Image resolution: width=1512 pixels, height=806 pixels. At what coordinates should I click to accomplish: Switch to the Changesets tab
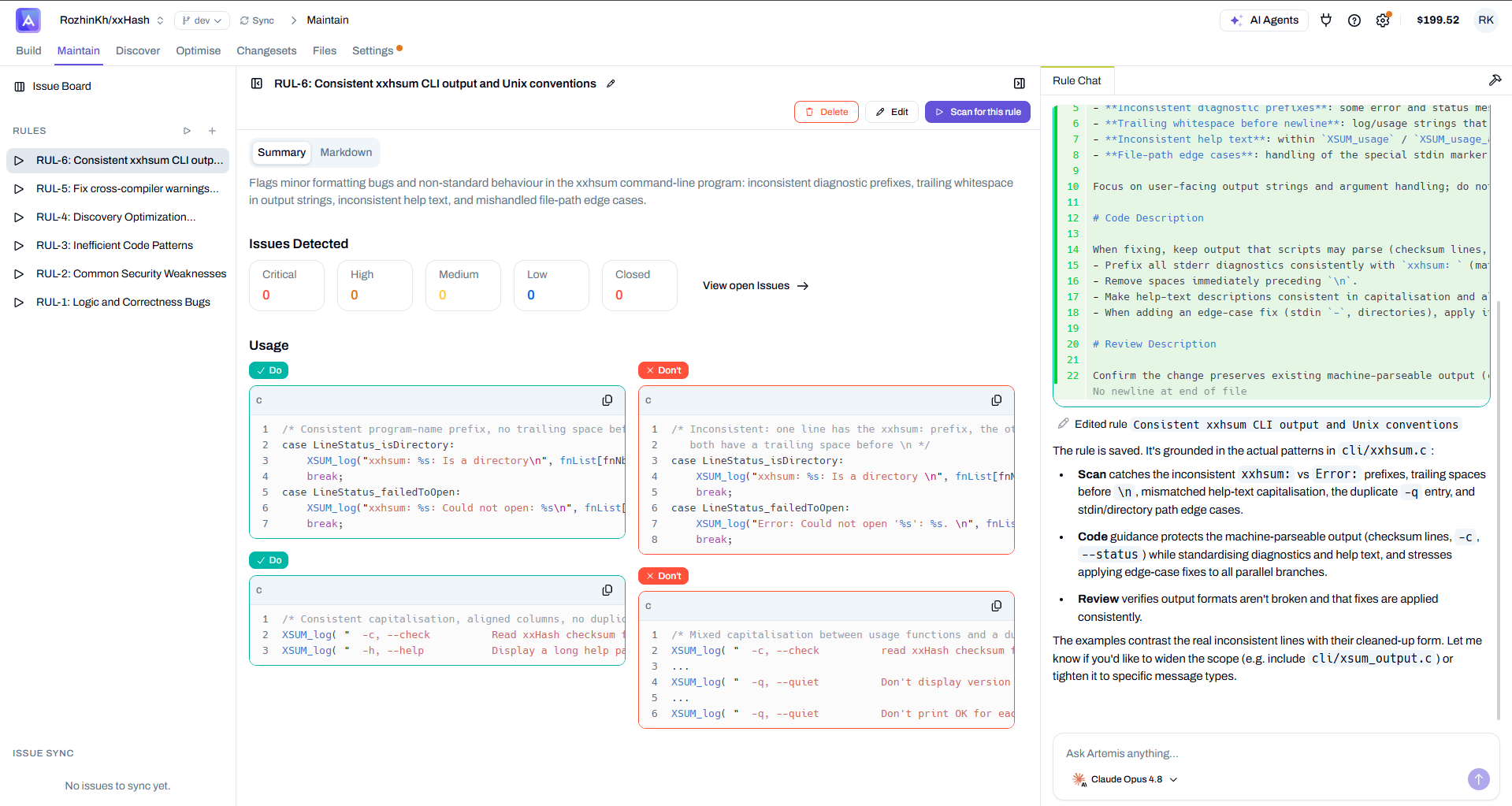coord(267,50)
